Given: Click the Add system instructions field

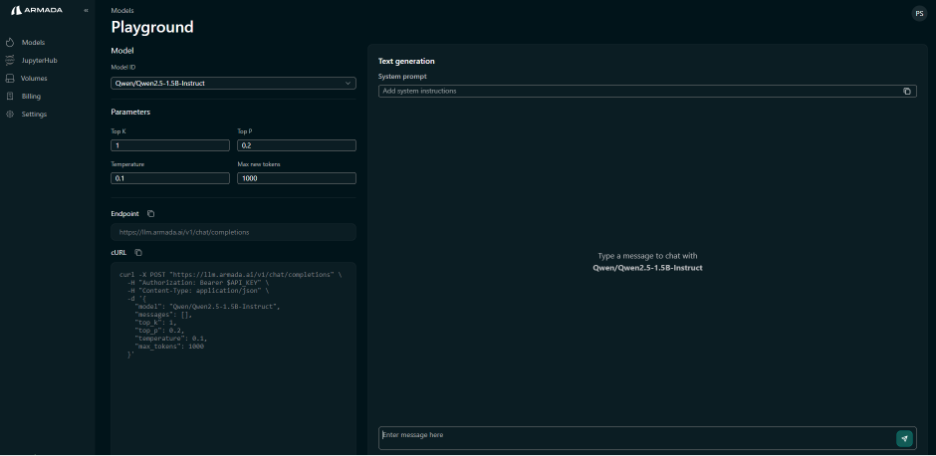Looking at the screenshot, I should pos(638,91).
